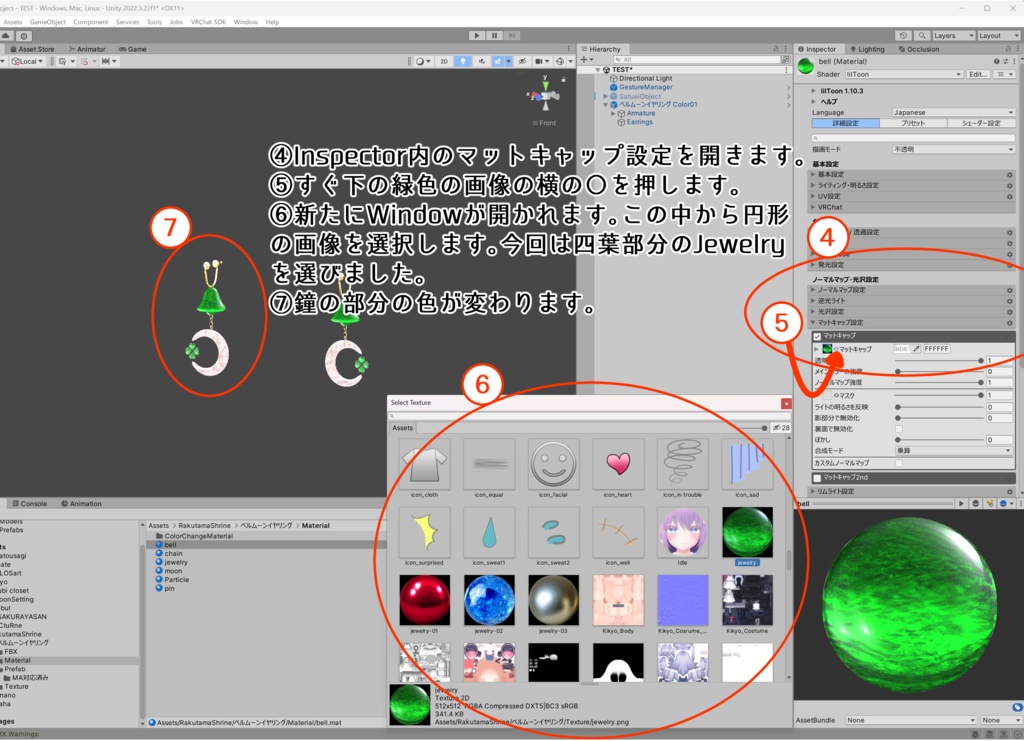Toggle scene lighting lightbulb icon
The image size is (1024, 741).
[x=463, y=61]
